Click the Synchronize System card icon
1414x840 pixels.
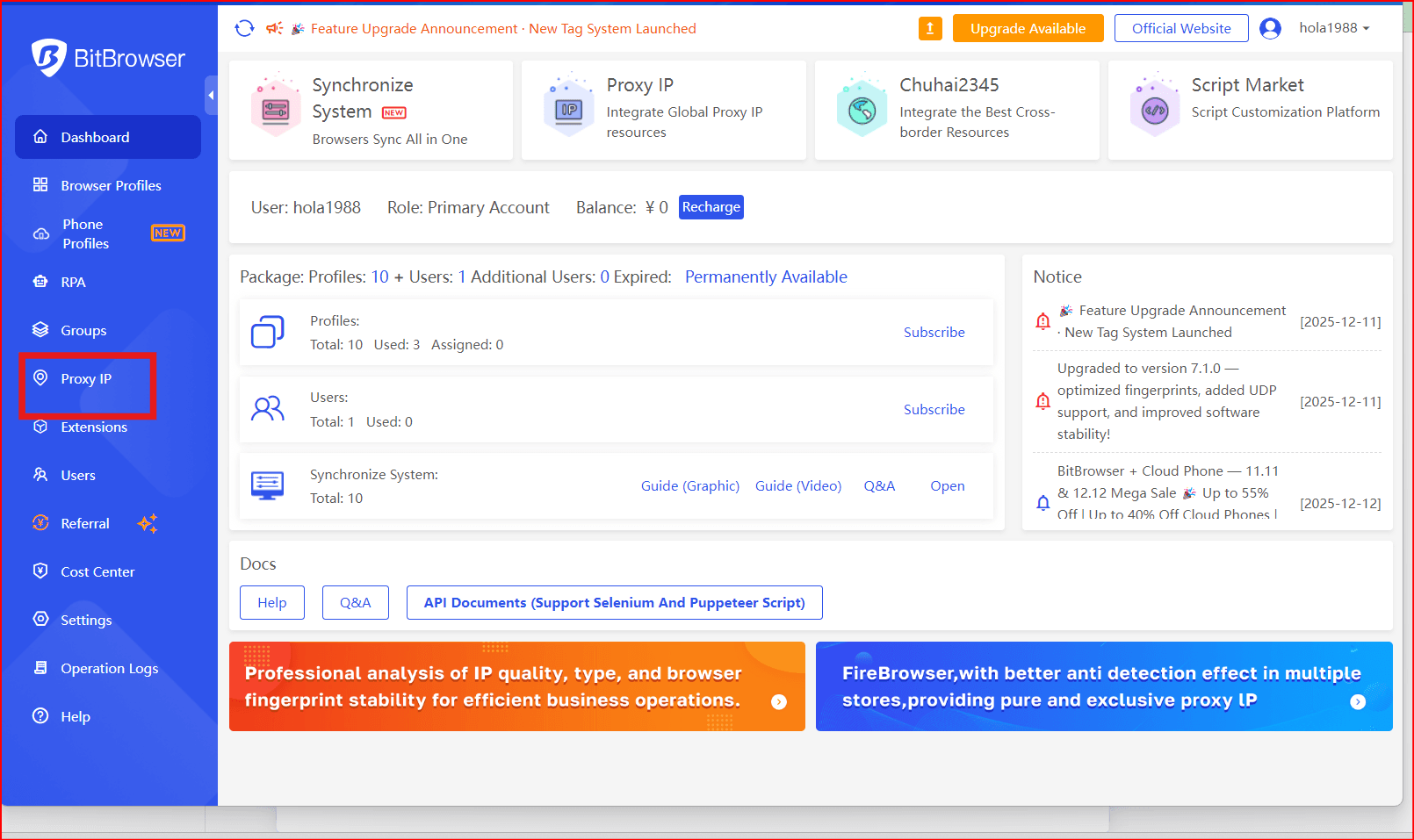276,110
